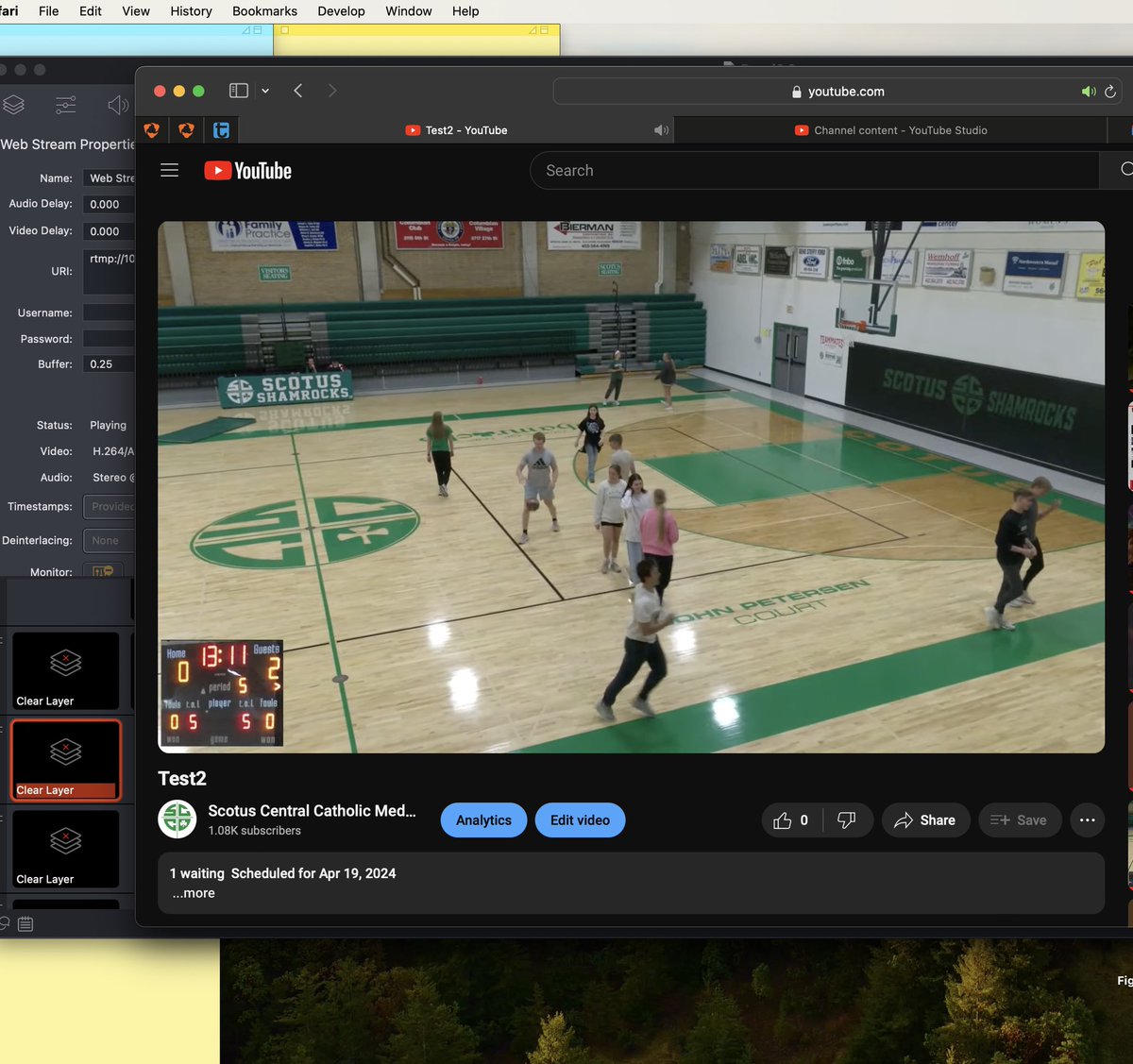Image resolution: width=1133 pixels, height=1064 pixels.
Task: Edit the Buffer value 0.25
Action: [109, 364]
